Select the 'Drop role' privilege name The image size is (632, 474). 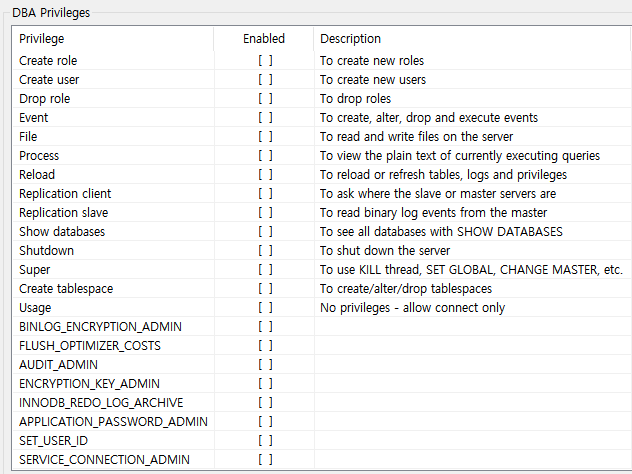tap(44, 98)
